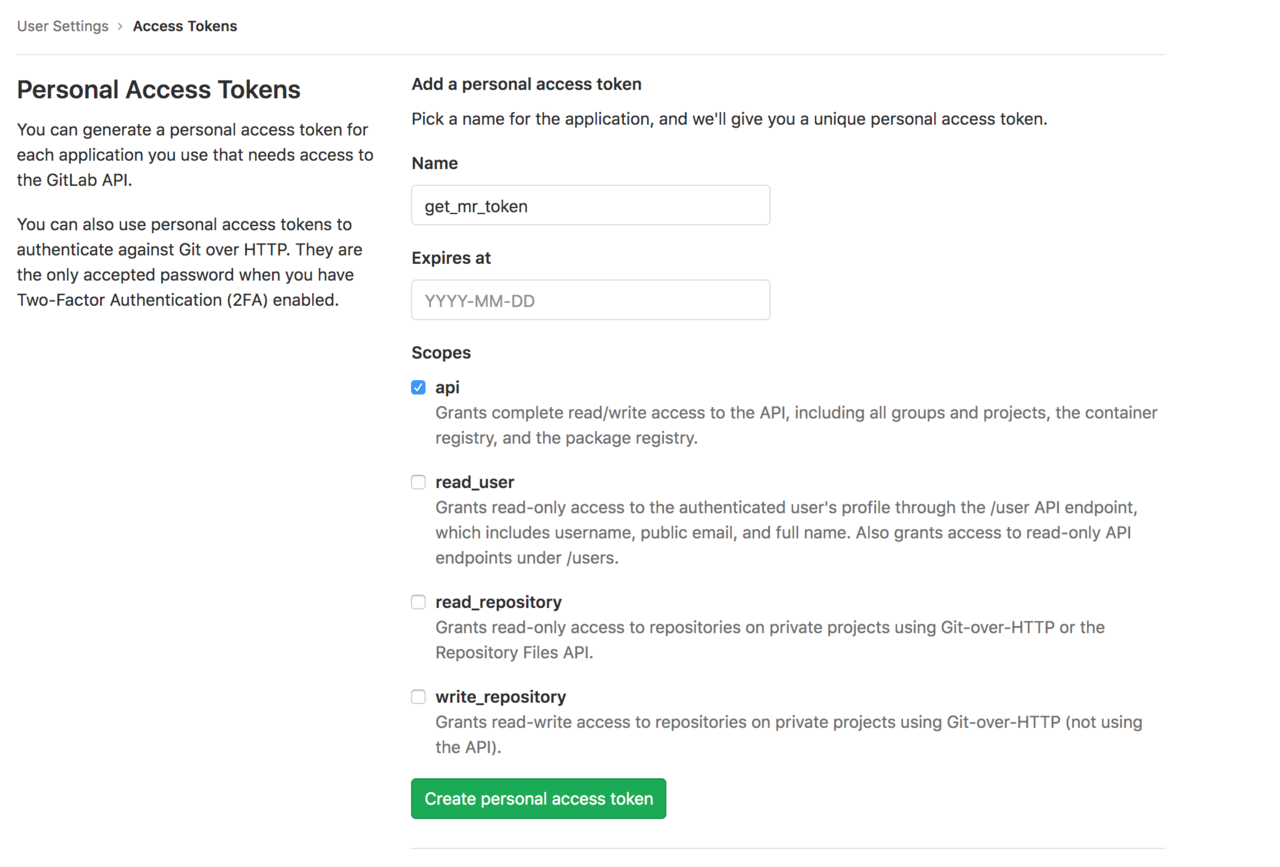Screen dimensions: 1280x867
Task: Focus the Name field containing get_mr_token
Action: point(590,206)
